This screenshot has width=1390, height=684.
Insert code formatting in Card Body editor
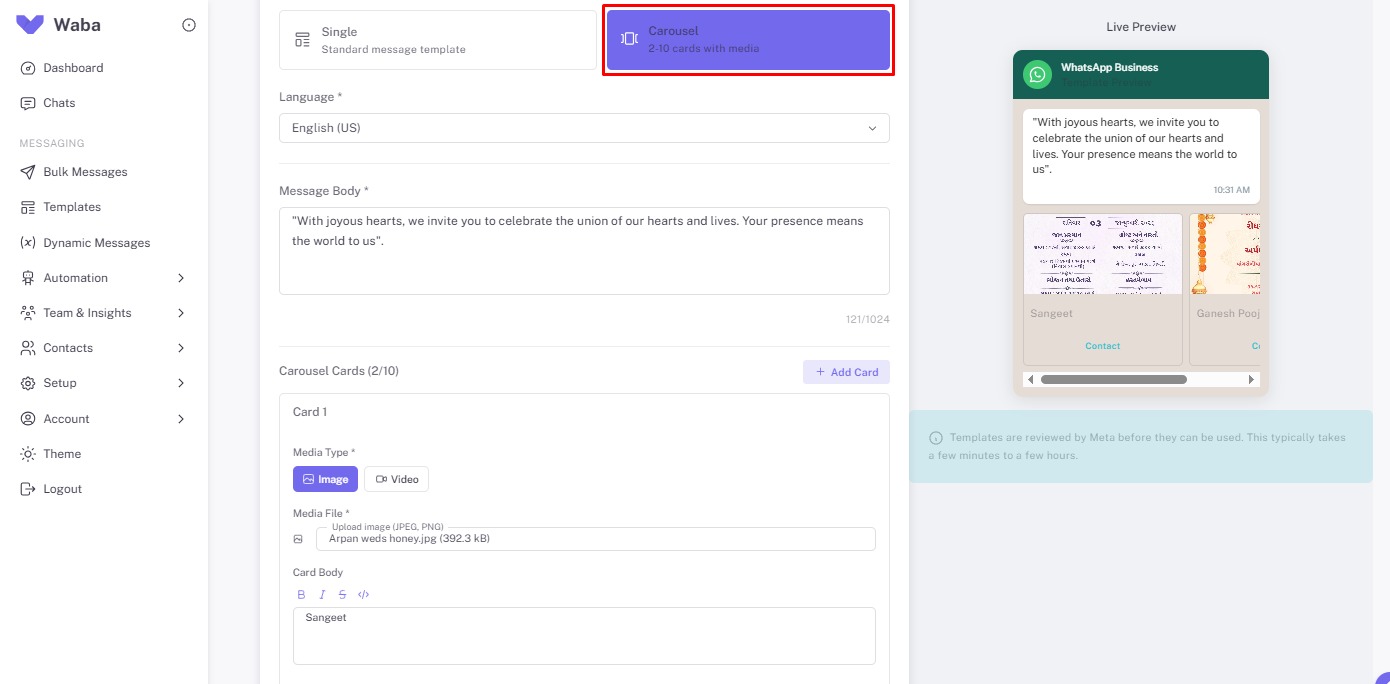(x=364, y=594)
